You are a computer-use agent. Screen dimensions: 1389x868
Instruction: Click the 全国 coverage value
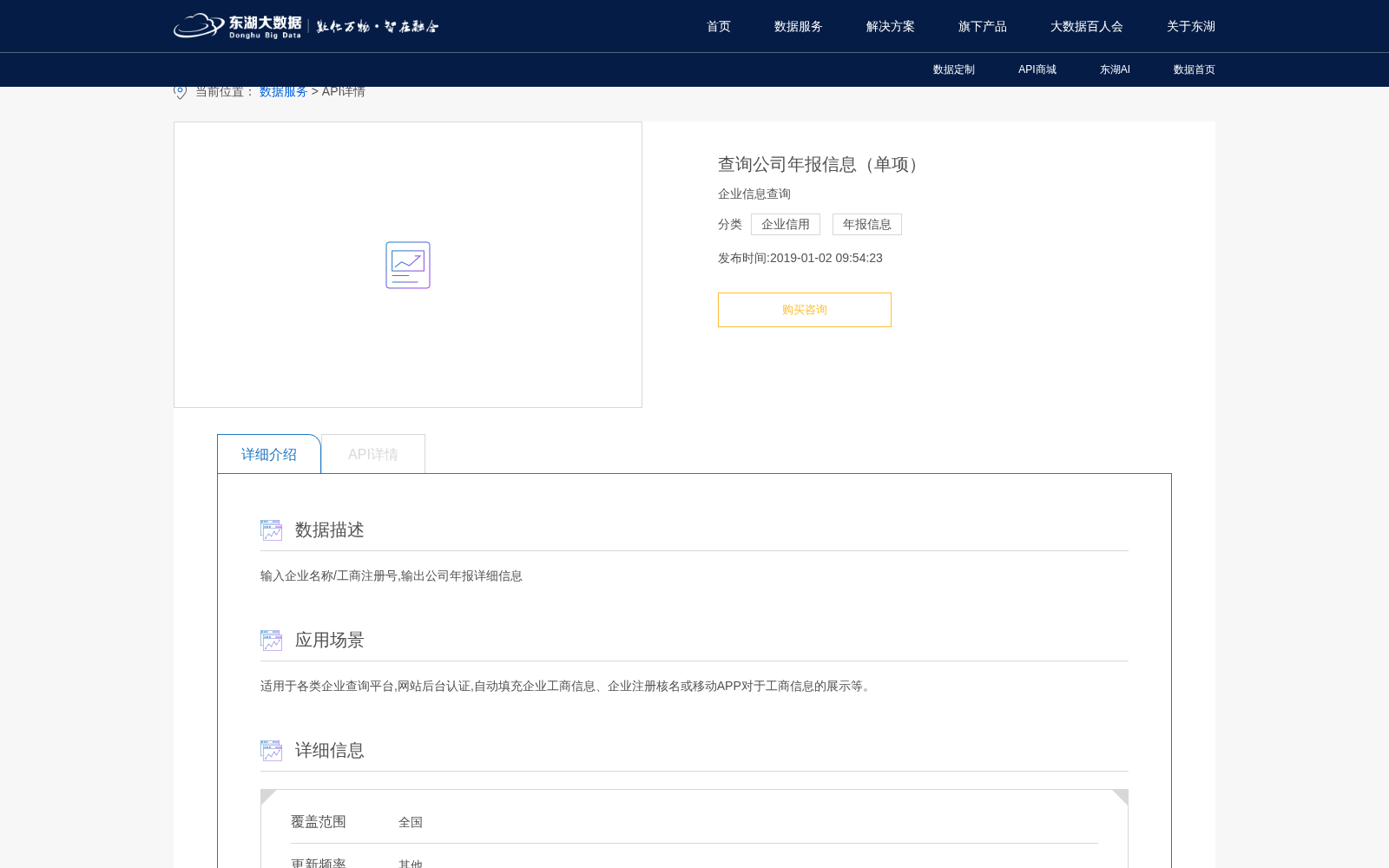[x=411, y=822]
